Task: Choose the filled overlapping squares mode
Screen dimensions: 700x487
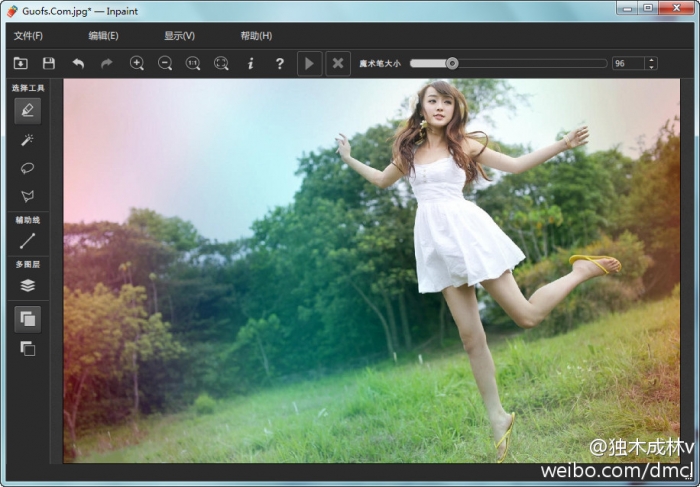Action: (x=28, y=319)
